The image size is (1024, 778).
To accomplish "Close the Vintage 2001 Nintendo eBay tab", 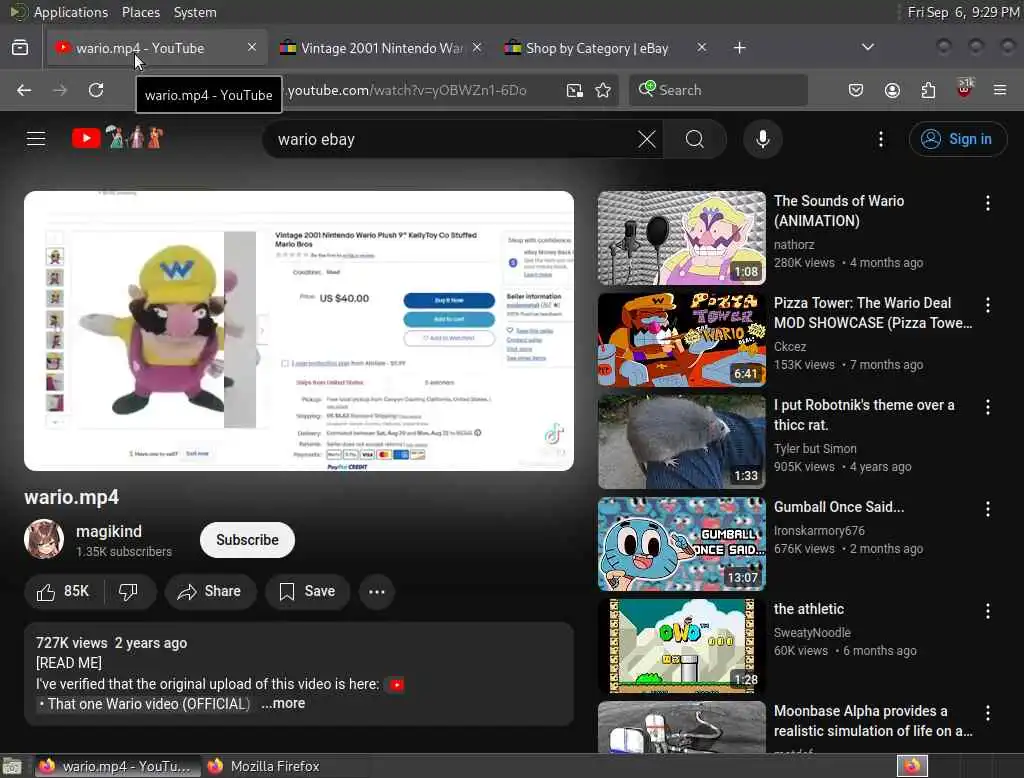I will coord(477,47).
